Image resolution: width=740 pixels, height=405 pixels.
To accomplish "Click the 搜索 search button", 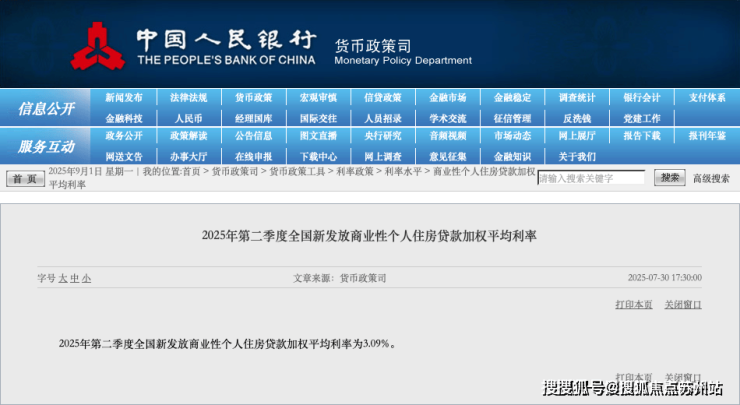I will [670, 177].
